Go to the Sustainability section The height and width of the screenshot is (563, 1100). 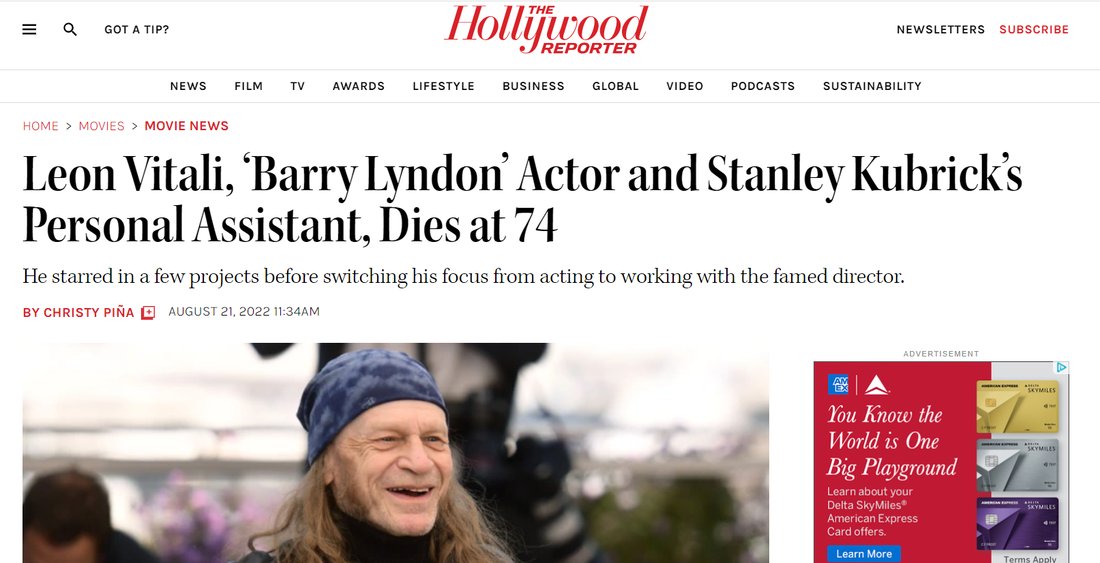pyautogui.click(x=872, y=86)
